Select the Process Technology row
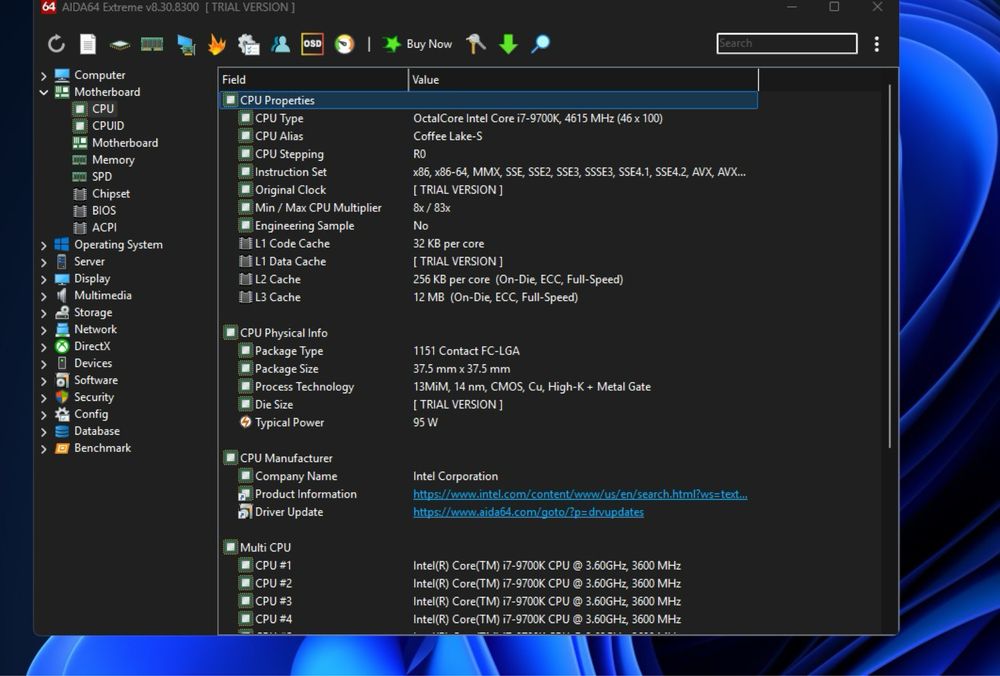The image size is (1000, 676). (x=489, y=386)
